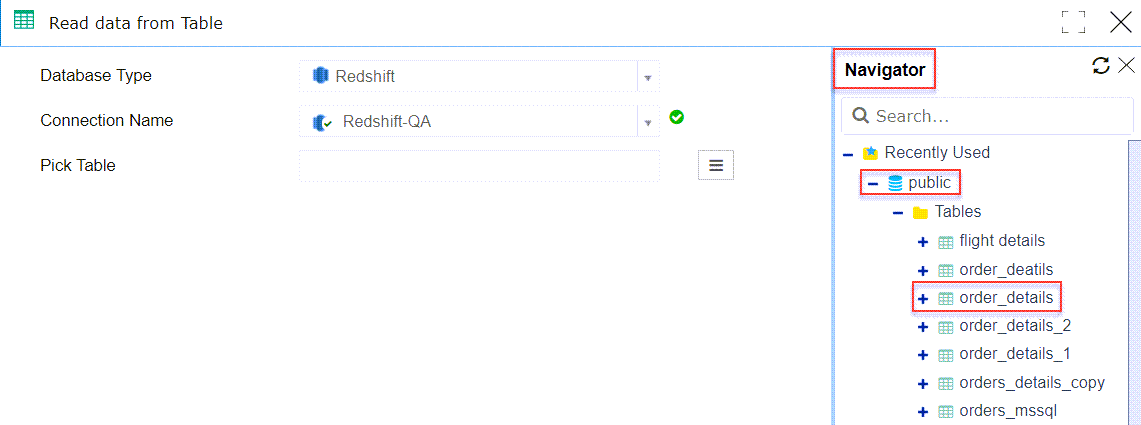The image size is (1141, 425).
Task: Open the Database Type dropdown arrow
Action: 648,76
